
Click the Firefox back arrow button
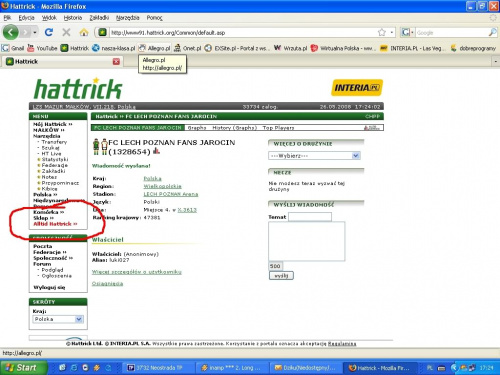tap(11, 32)
